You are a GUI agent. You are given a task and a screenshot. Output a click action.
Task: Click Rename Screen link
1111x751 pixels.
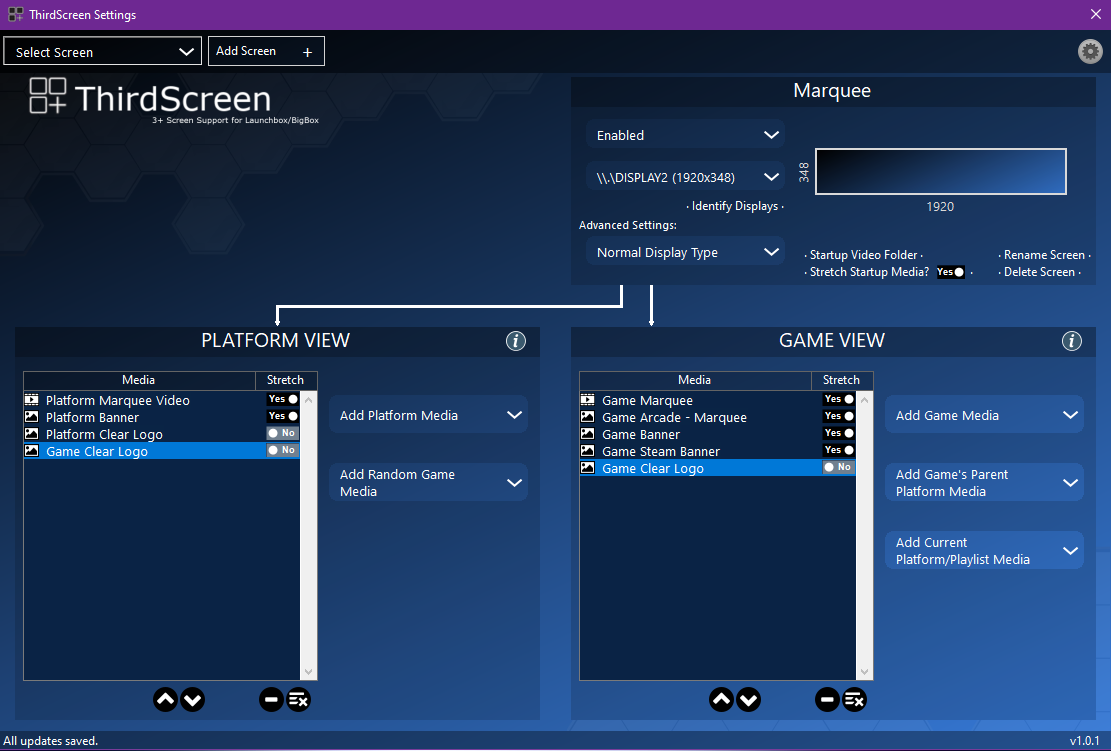pos(1044,255)
